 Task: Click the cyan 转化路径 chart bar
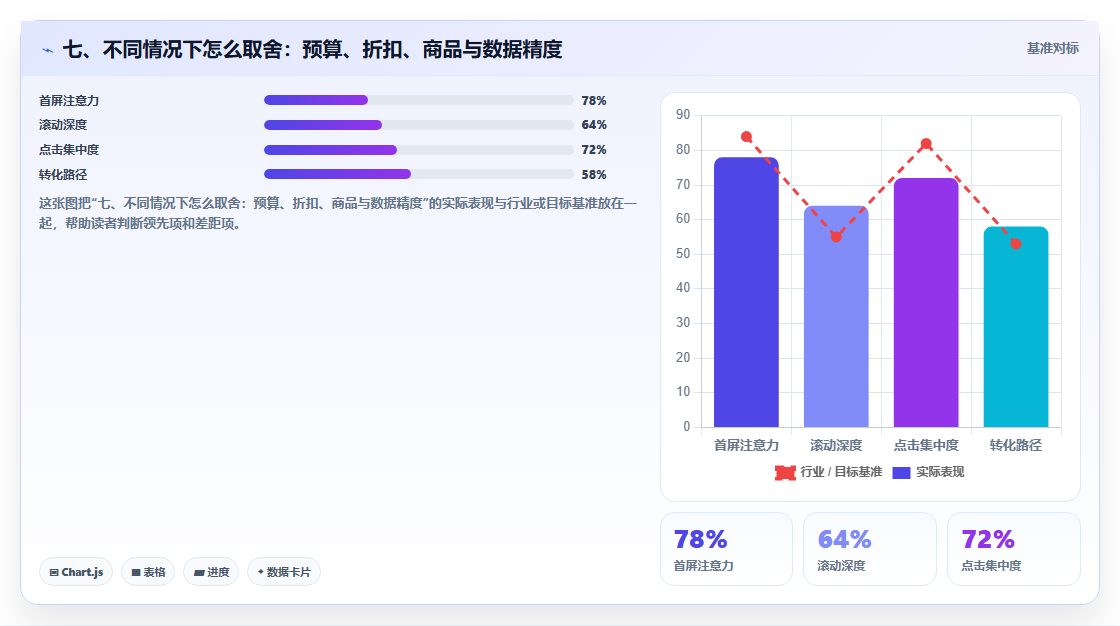(1016, 327)
